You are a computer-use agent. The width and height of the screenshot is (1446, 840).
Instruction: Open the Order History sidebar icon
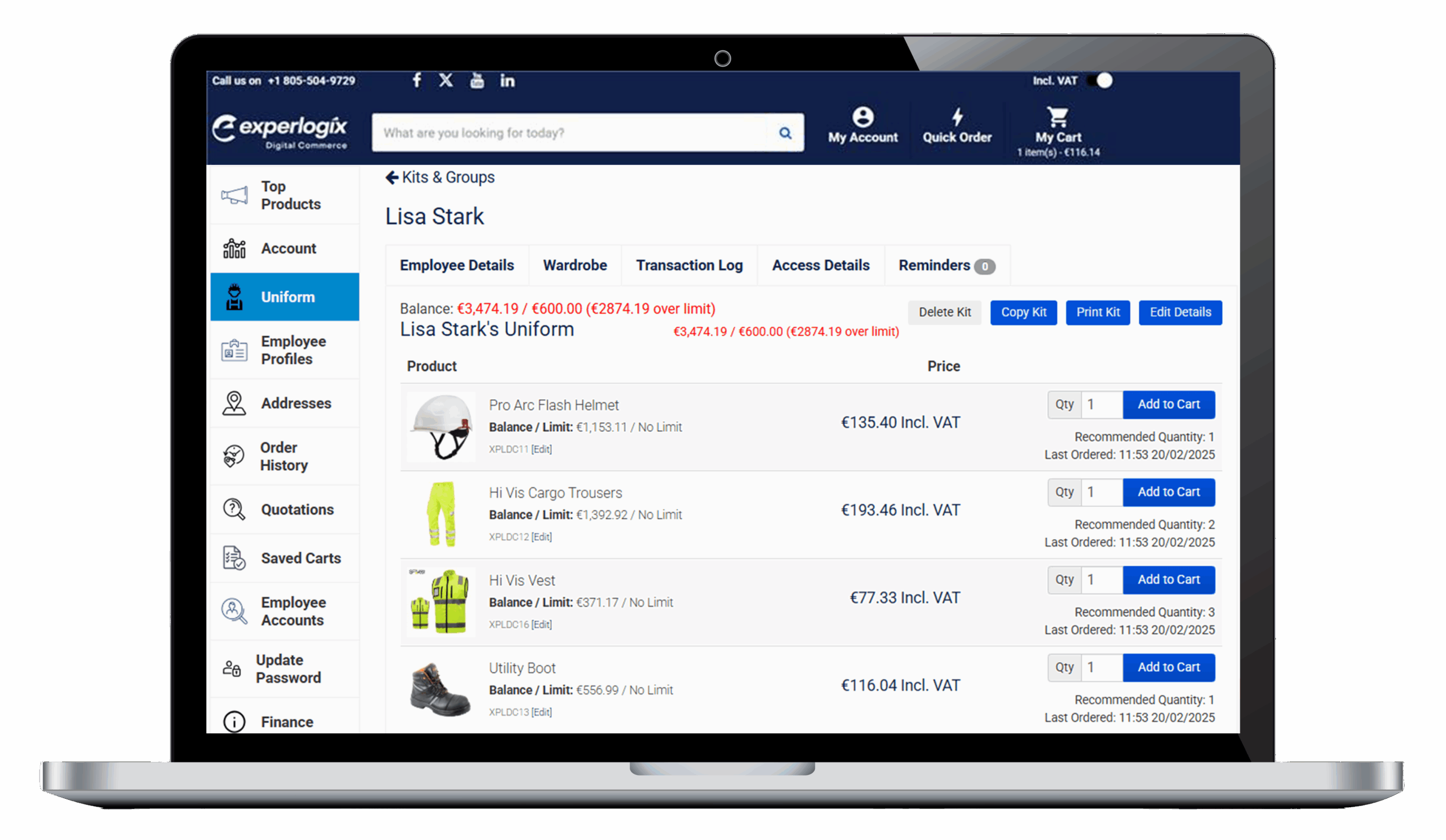(233, 456)
